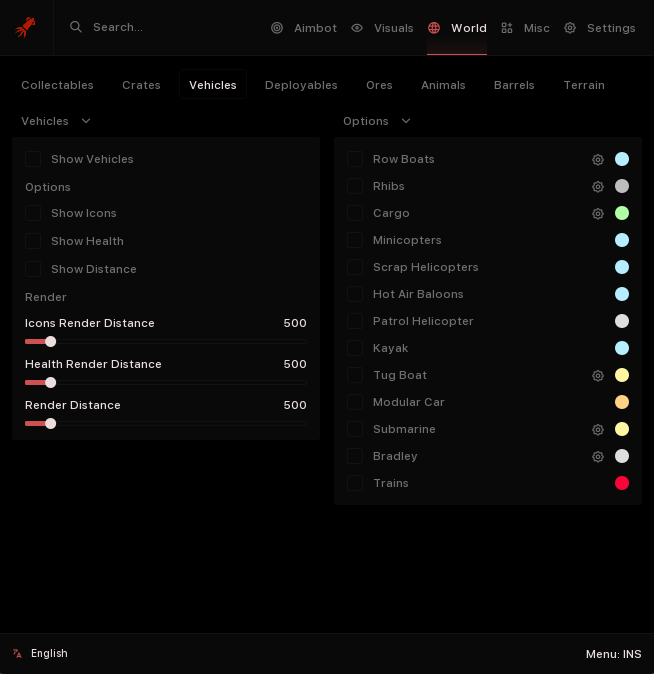Enable Kayak checkbox

pos(355,348)
